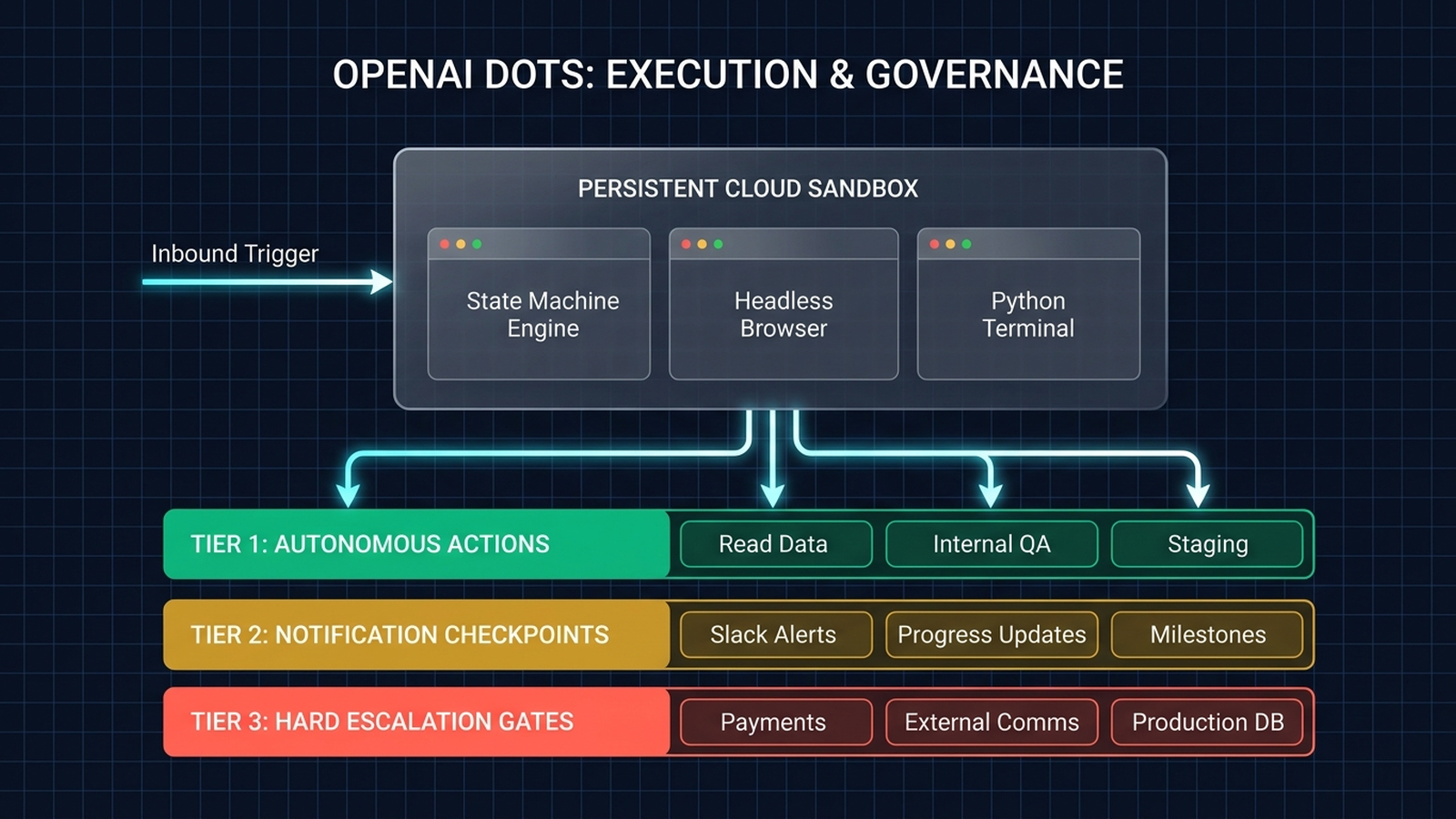This screenshot has width=1456, height=819.
Task: Click the Tier 2: Notification Checkpoints label
Action: tap(399, 634)
